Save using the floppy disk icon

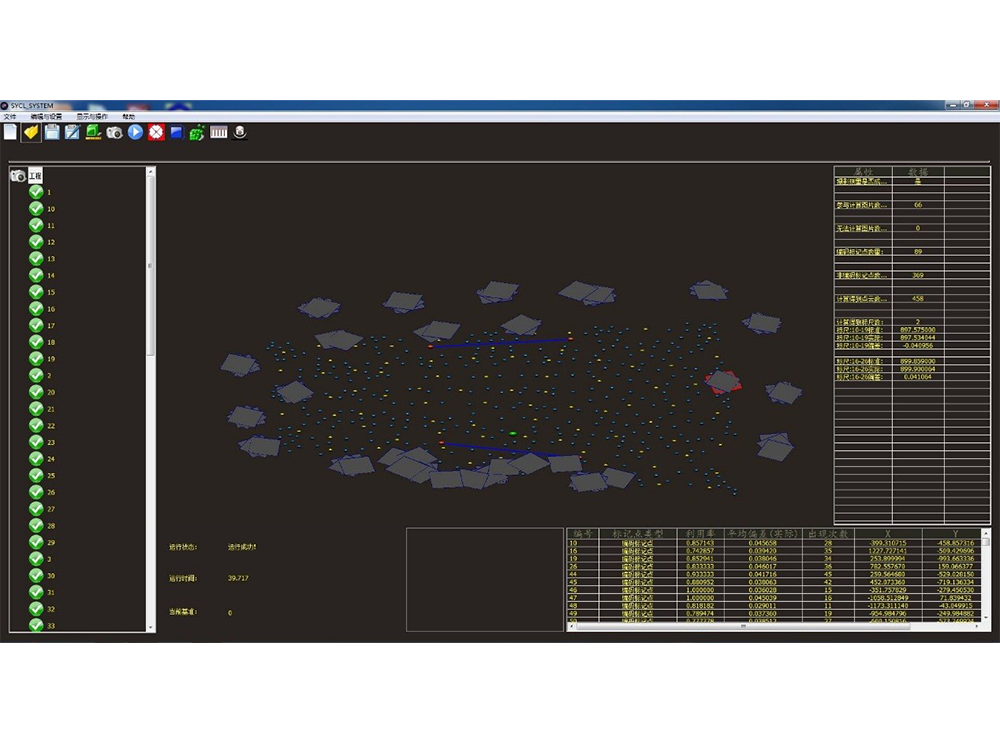point(52,132)
